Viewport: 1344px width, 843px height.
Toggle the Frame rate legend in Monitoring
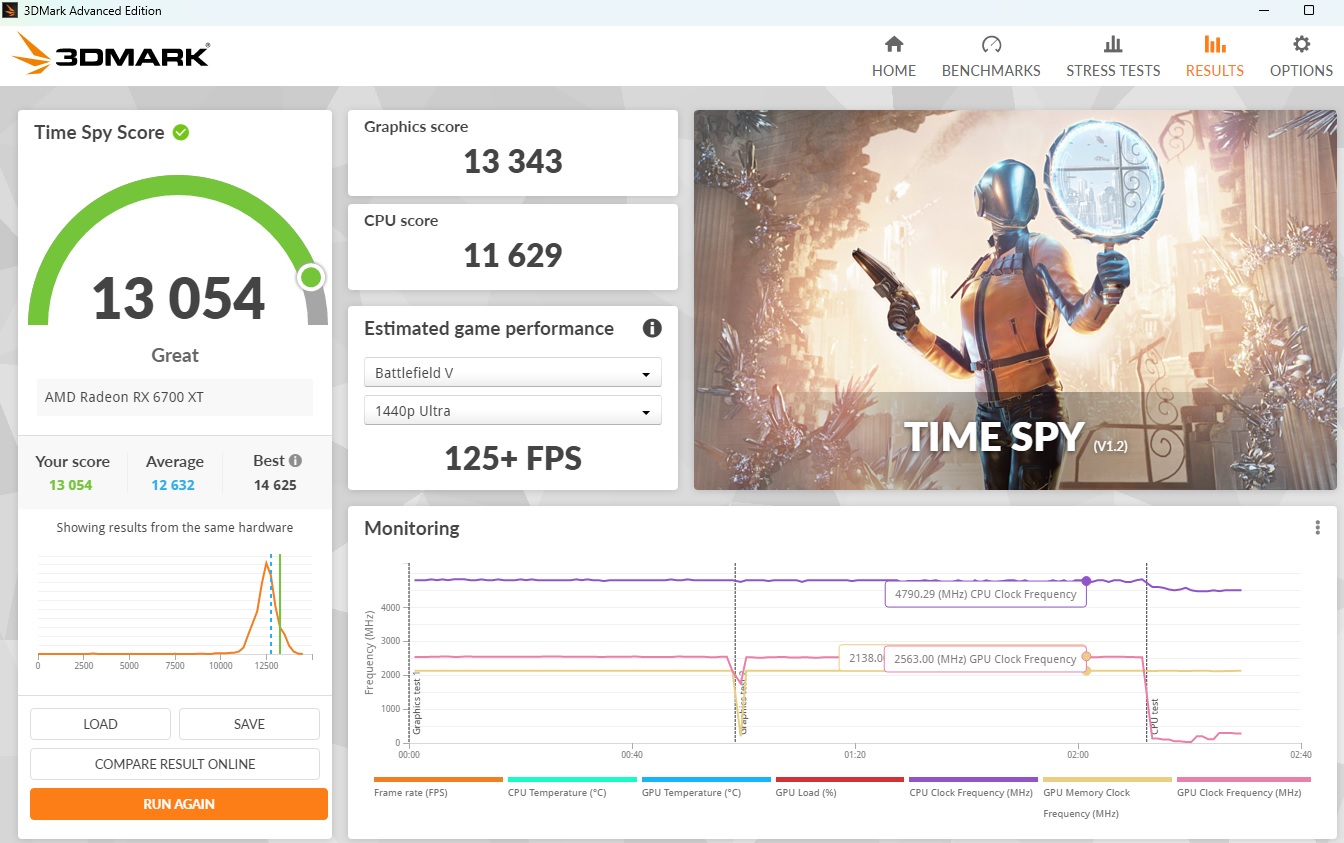coord(410,792)
